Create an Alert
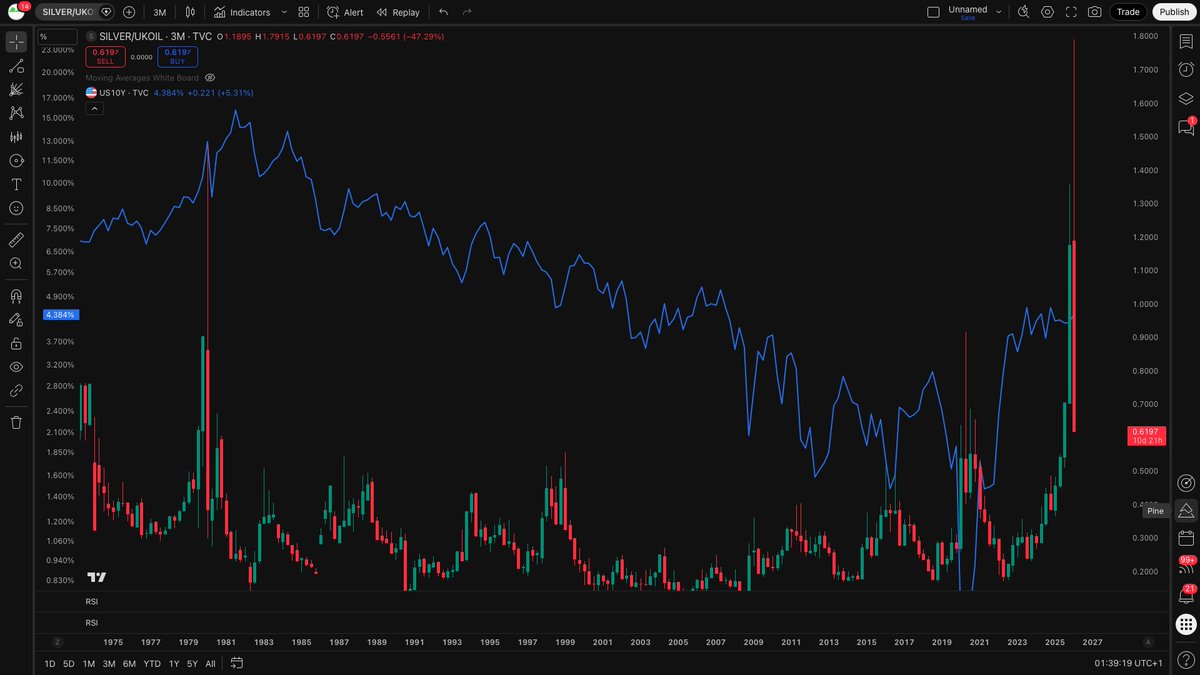Image resolution: width=1200 pixels, height=675 pixels. point(346,12)
